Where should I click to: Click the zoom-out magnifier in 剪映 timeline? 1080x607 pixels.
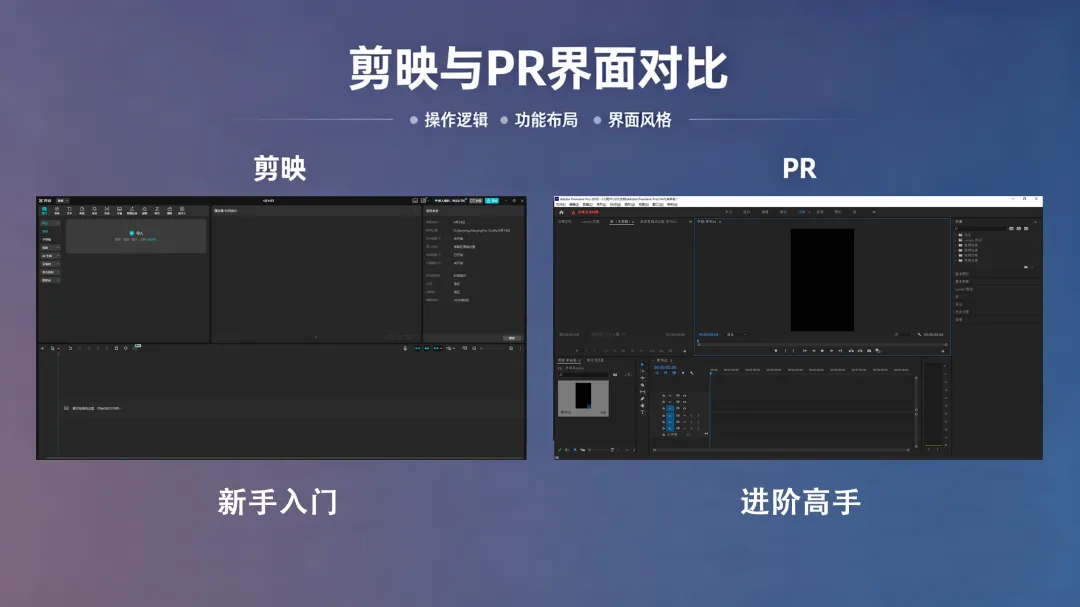pyautogui.click(x=474, y=348)
